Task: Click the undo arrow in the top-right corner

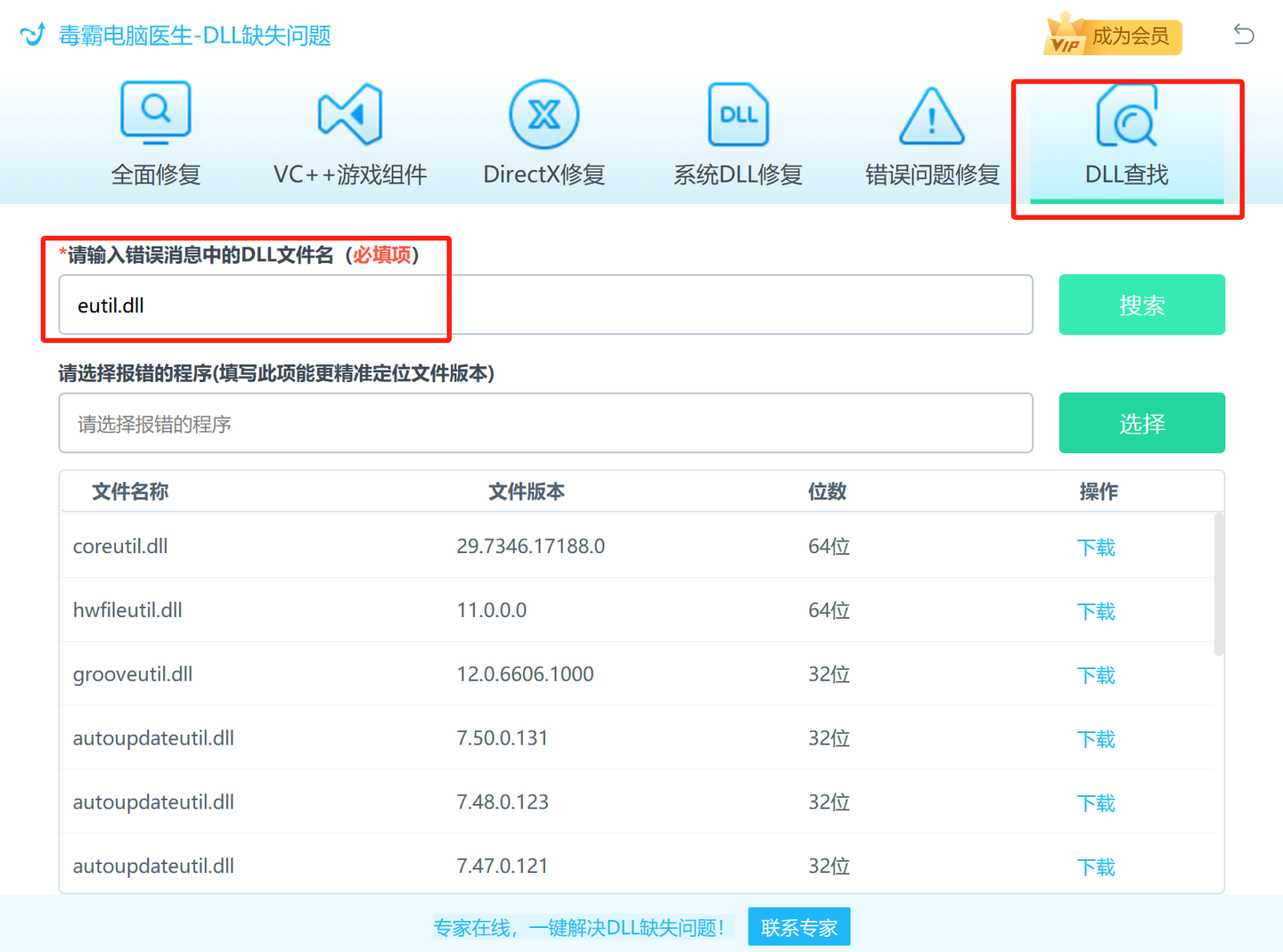Action: pyautogui.click(x=1244, y=35)
